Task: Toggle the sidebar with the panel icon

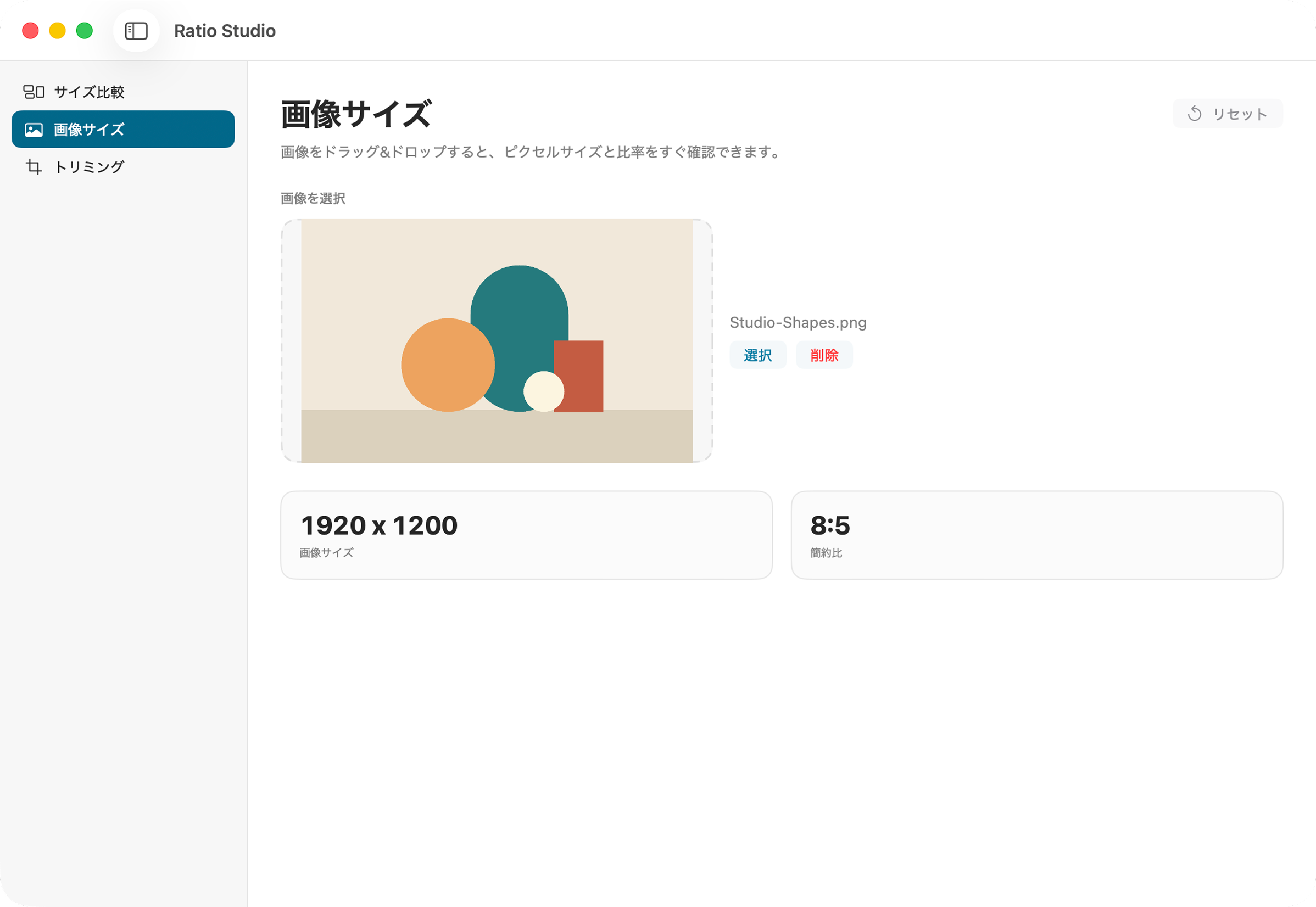Action: [x=136, y=31]
